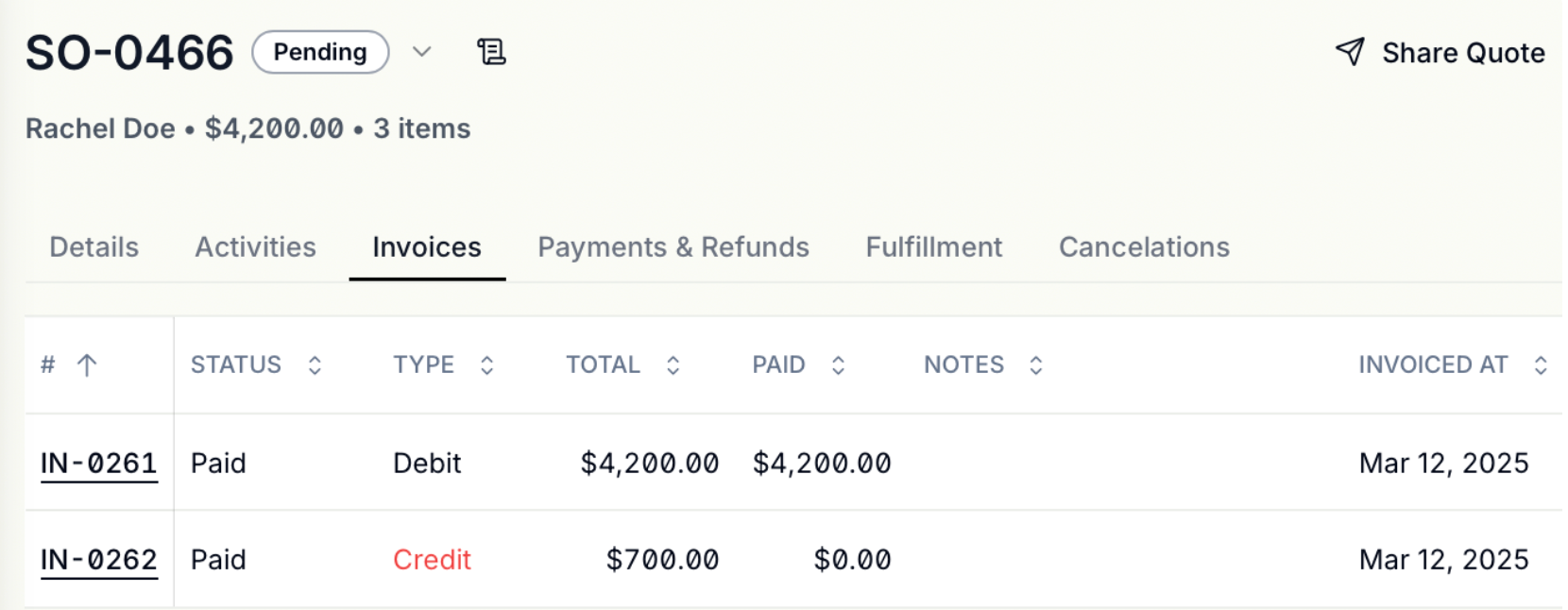Image resolution: width=1568 pixels, height=610 pixels.
Task: Open invoice IN-0261 link
Action: click(99, 464)
